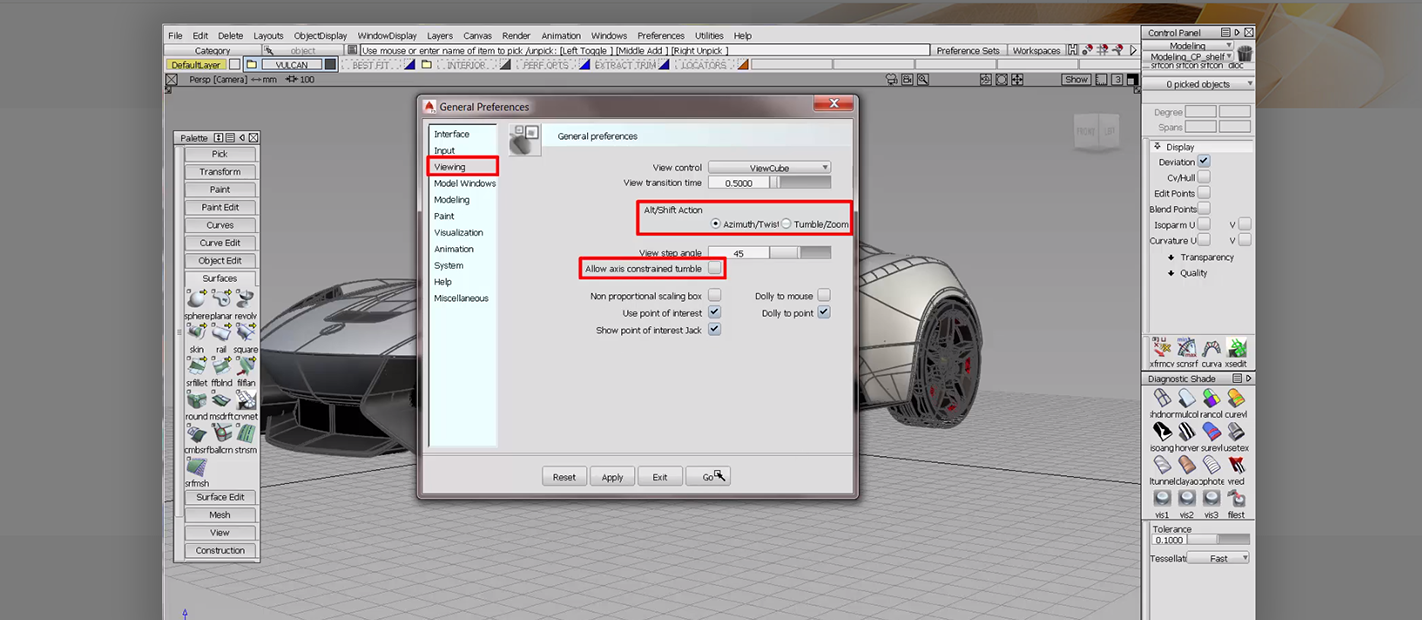Select the vred shade icon
The width and height of the screenshot is (1422, 620).
click(1236, 462)
